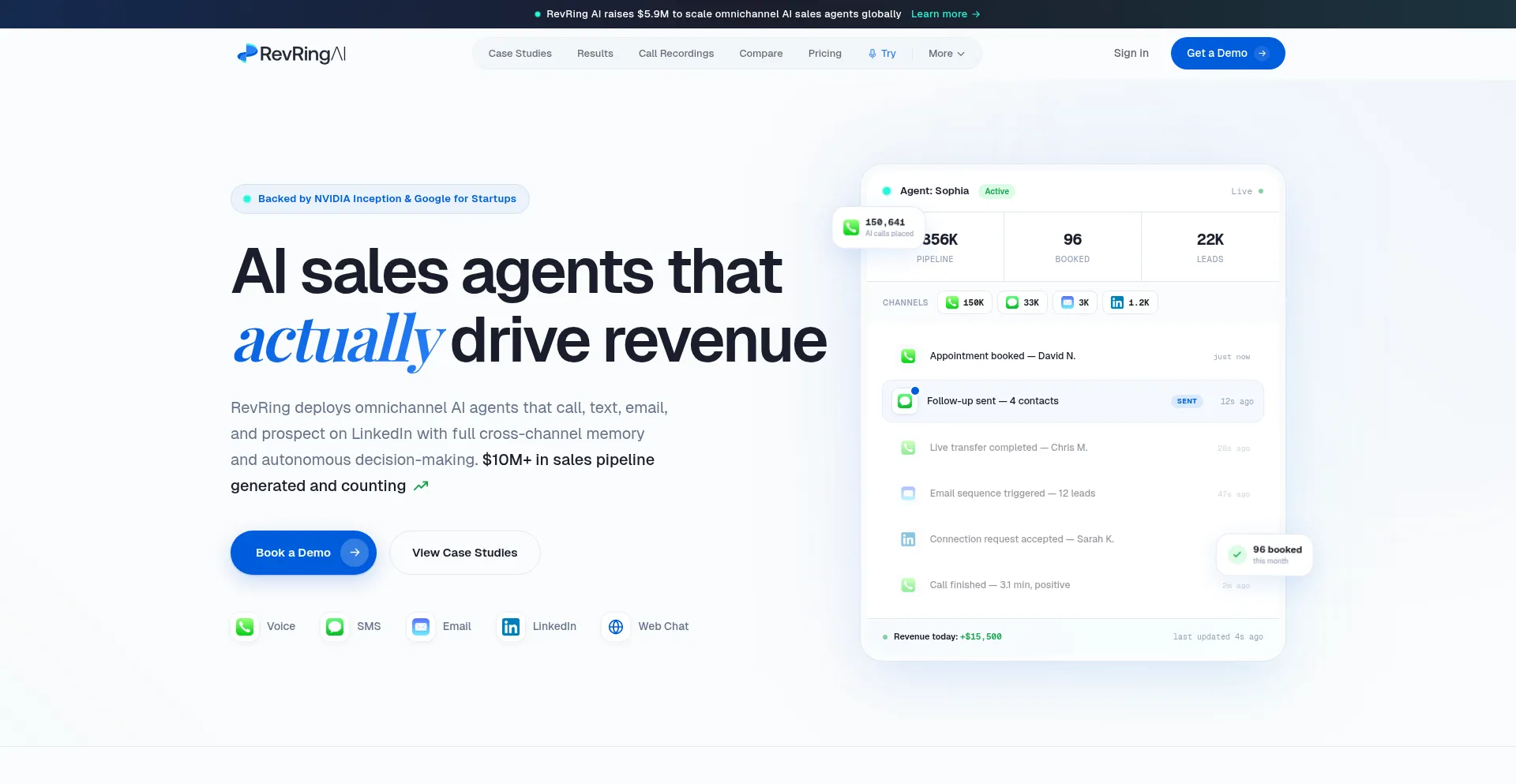The width and height of the screenshot is (1516, 784).
Task: Click the 3K email channel chip
Action: click(x=1075, y=302)
